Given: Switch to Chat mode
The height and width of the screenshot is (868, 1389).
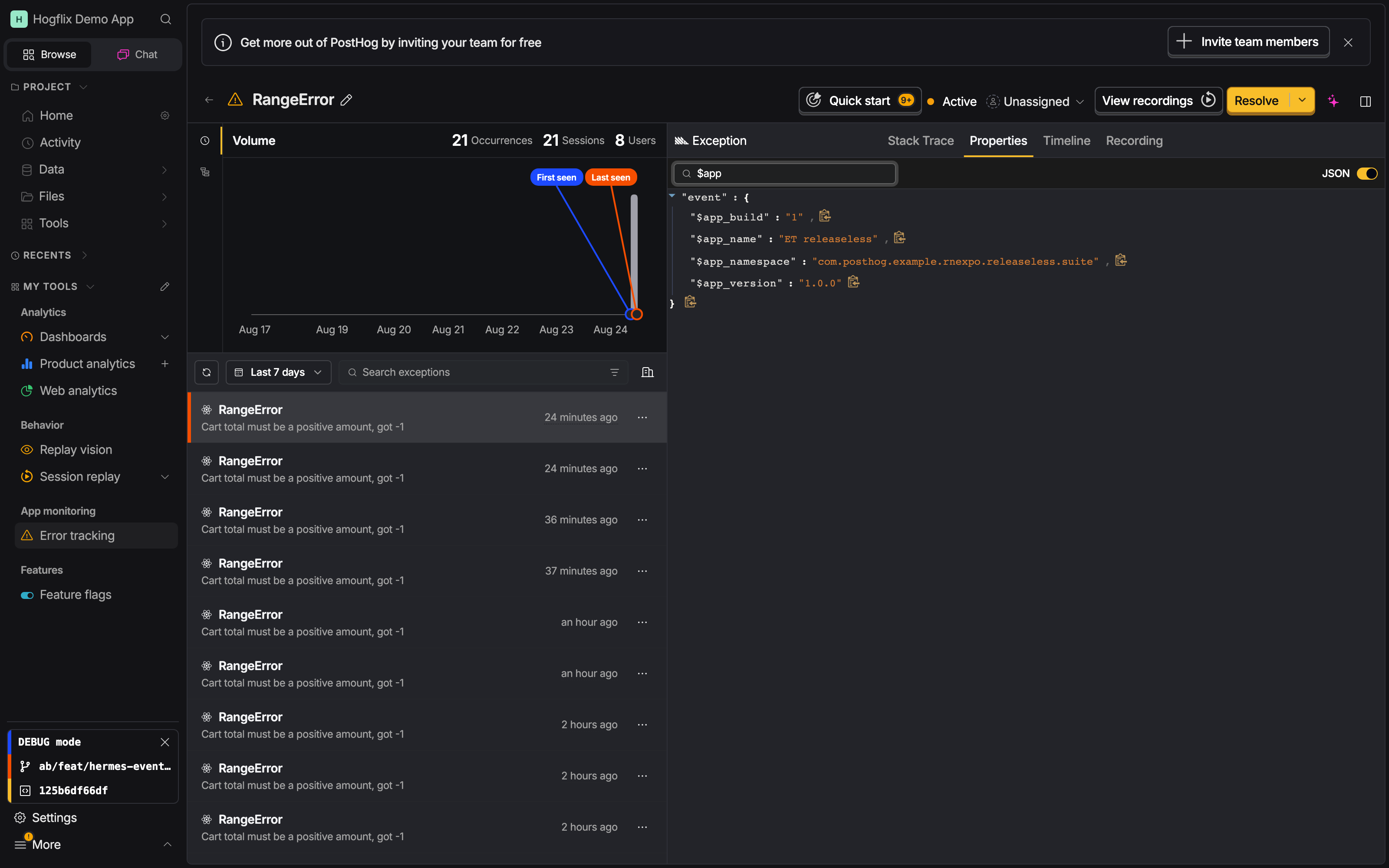Looking at the screenshot, I should 137,55.
